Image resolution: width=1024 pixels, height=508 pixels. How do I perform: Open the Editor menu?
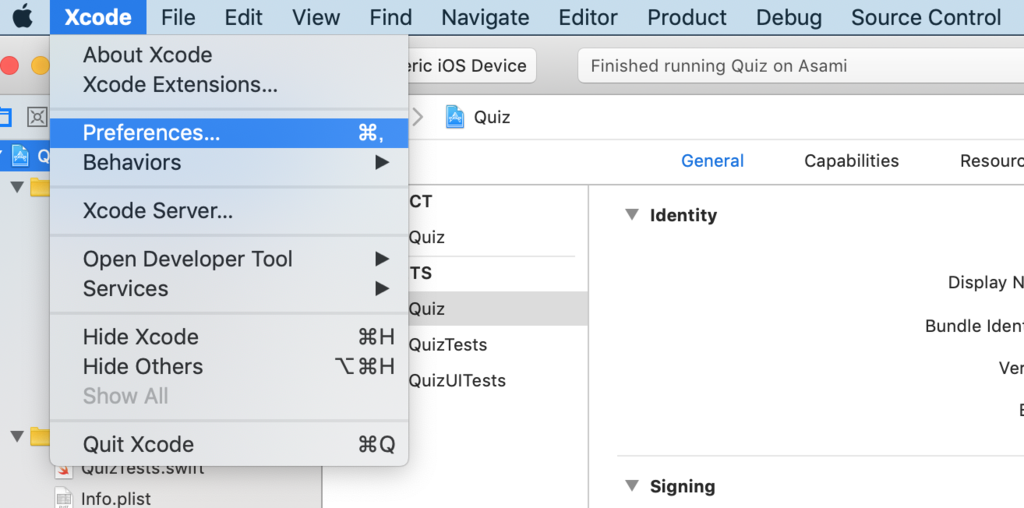point(588,17)
